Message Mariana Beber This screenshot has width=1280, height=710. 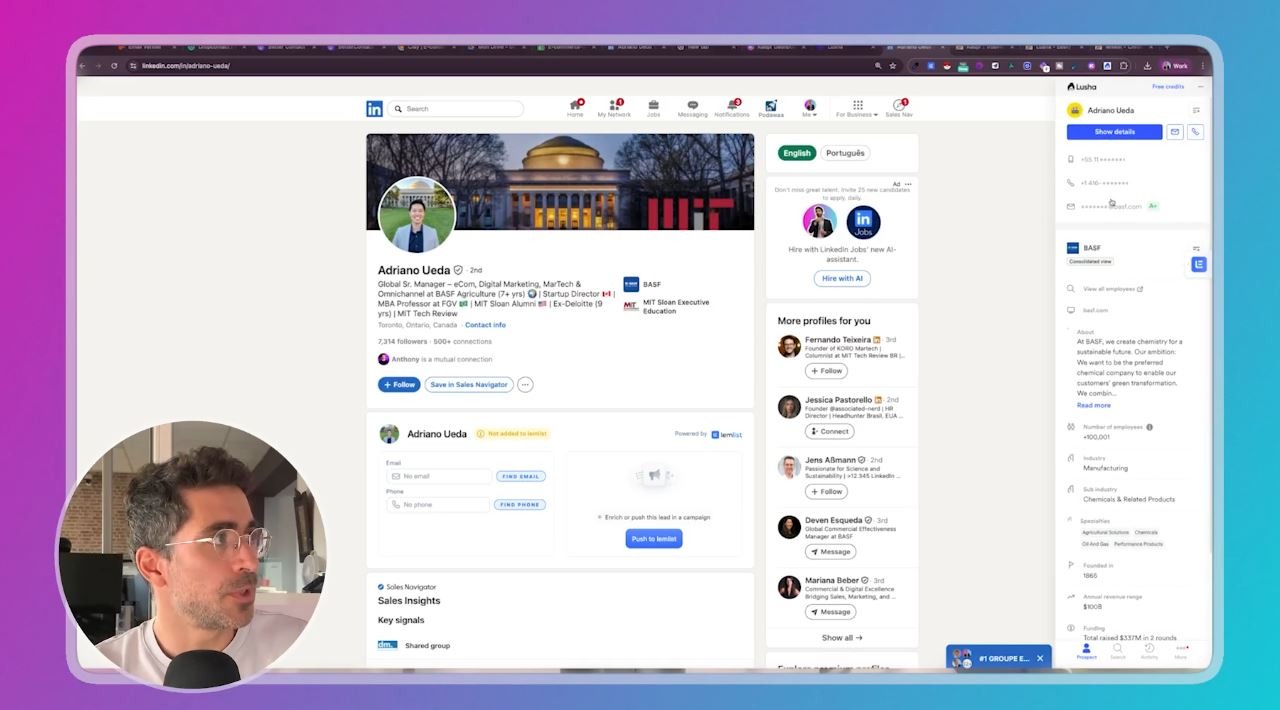[830, 611]
